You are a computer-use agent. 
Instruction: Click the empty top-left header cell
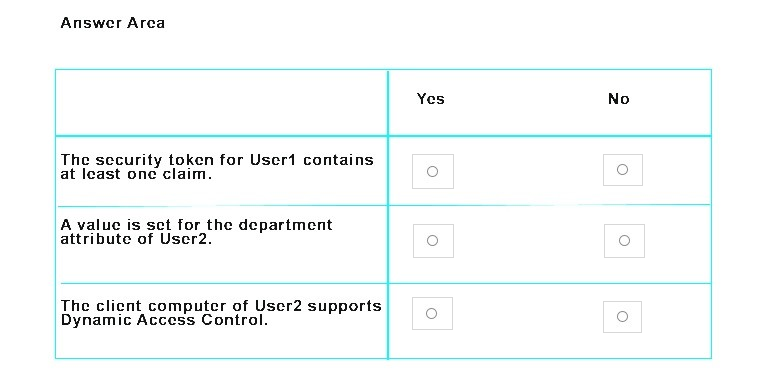click(x=222, y=103)
